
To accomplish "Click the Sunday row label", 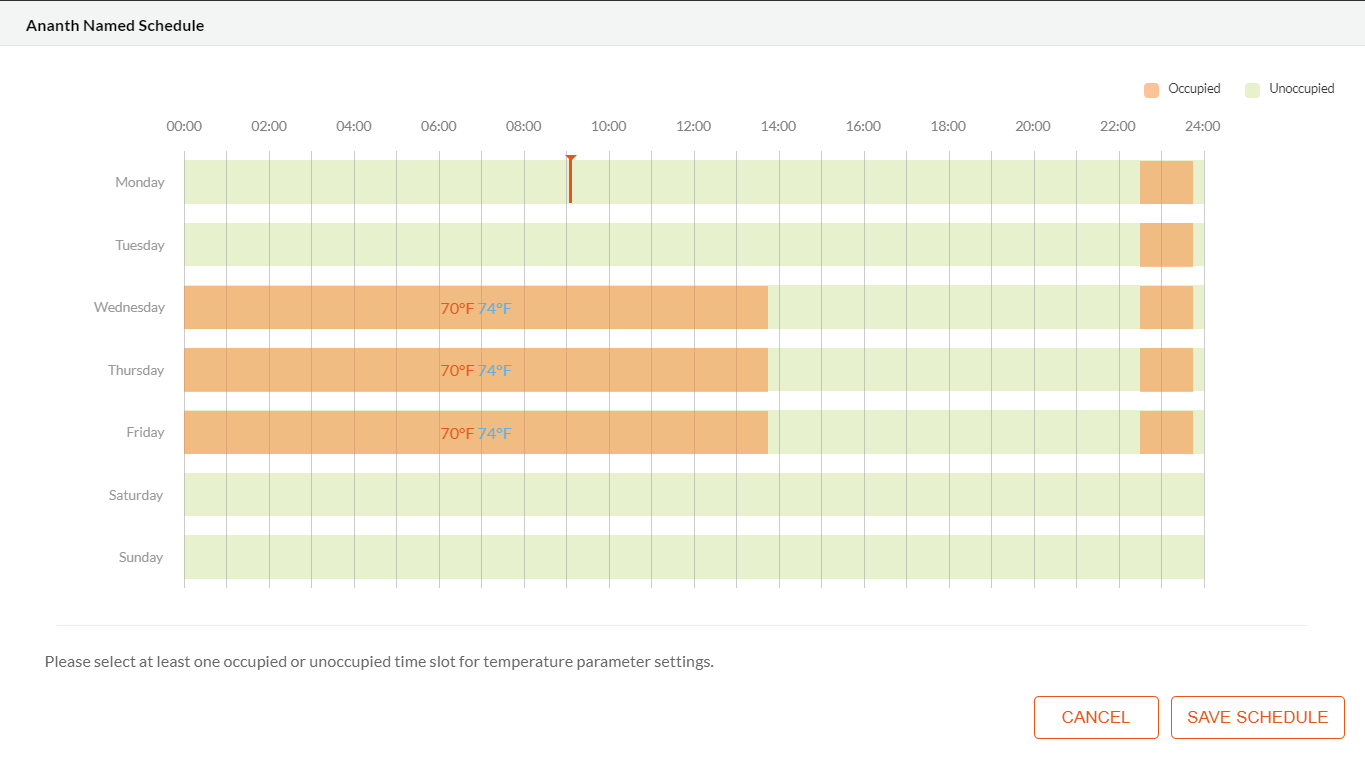I will (x=142, y=557).
